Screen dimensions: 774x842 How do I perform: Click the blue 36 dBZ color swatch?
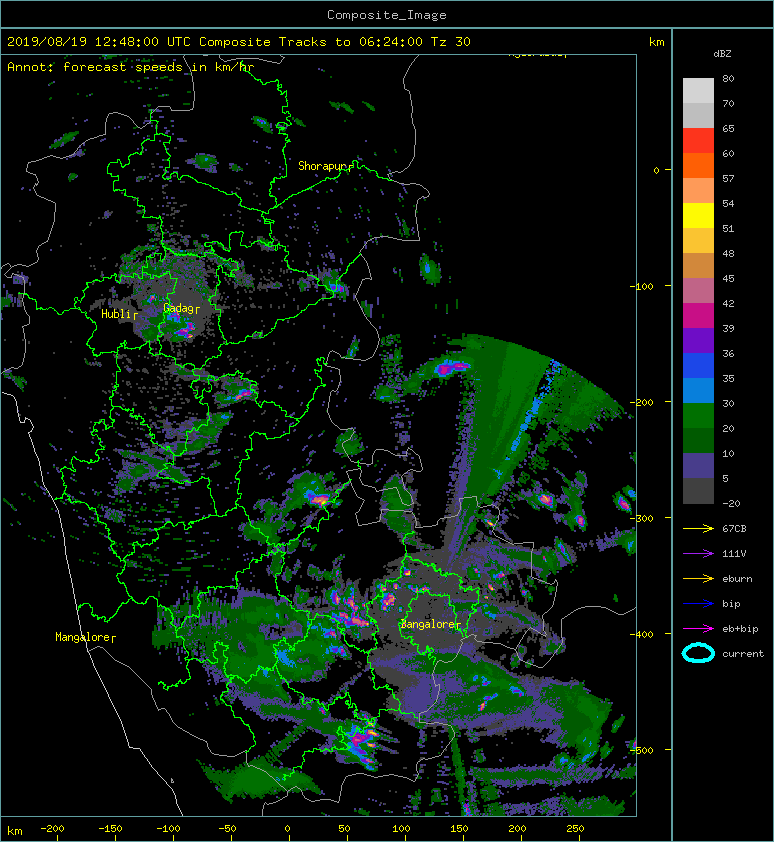coord(698,366)
